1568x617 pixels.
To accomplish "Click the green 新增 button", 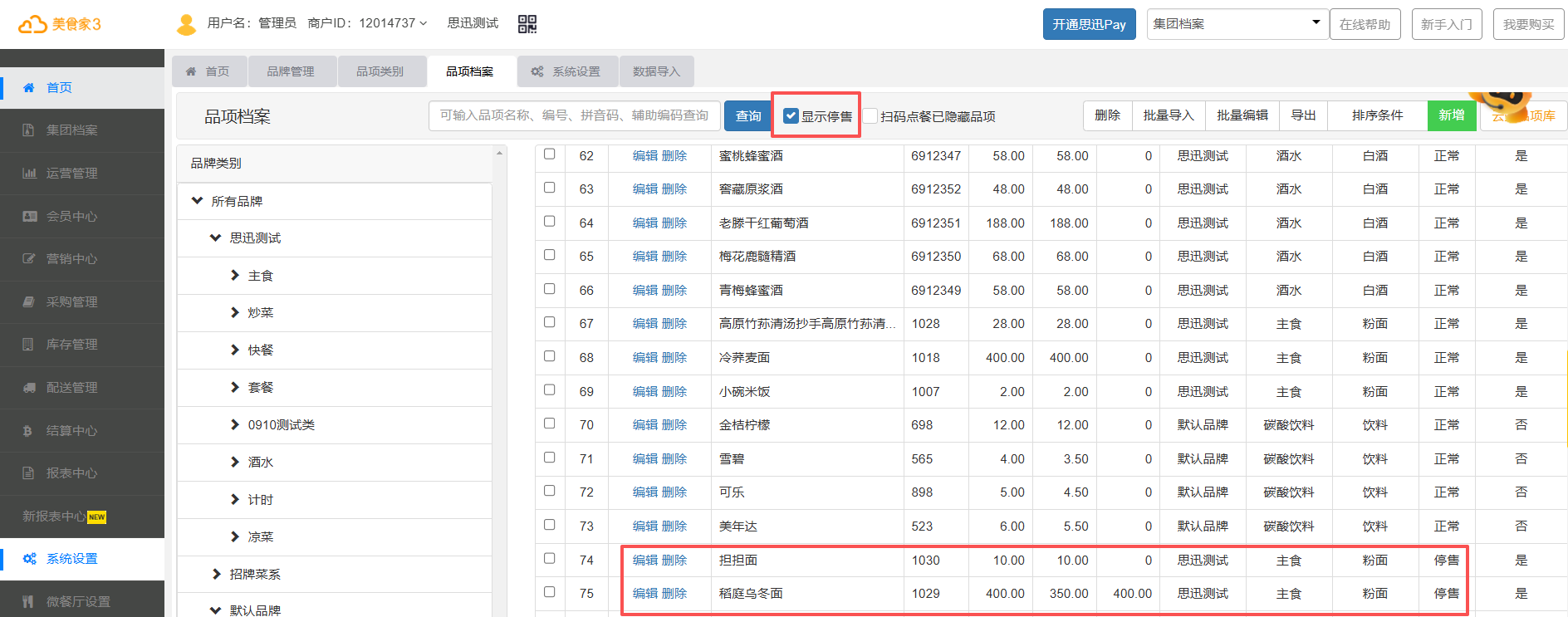I will pos(1451,115).
